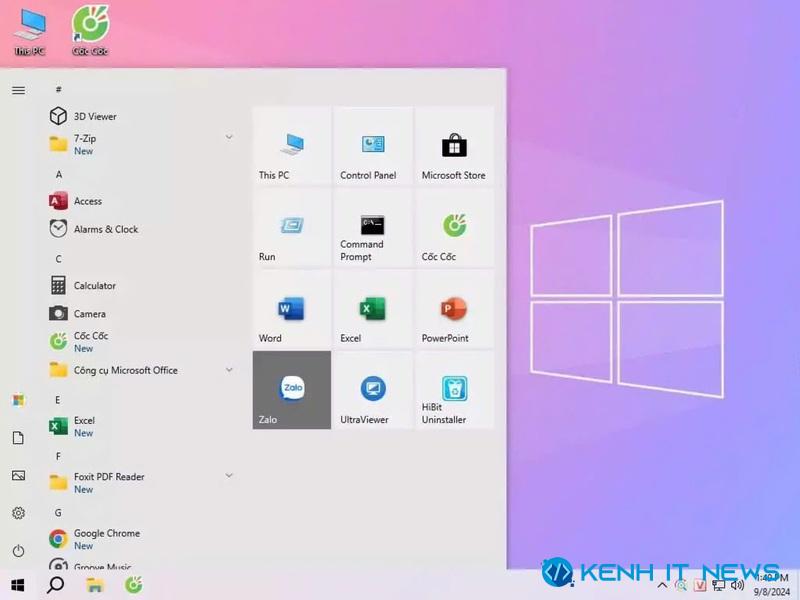Click the Windows Start button
Image resolution: width=800 pixels, height=600 pixels.
pyautogui.click(x=18, y=585)
